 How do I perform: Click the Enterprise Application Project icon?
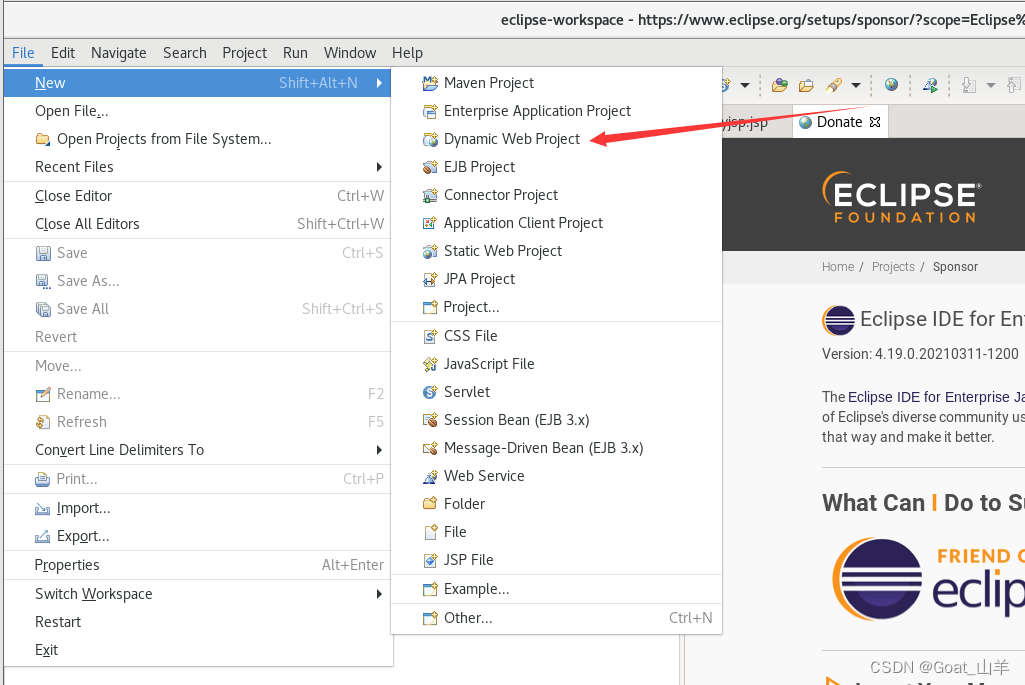click(430, 111)
